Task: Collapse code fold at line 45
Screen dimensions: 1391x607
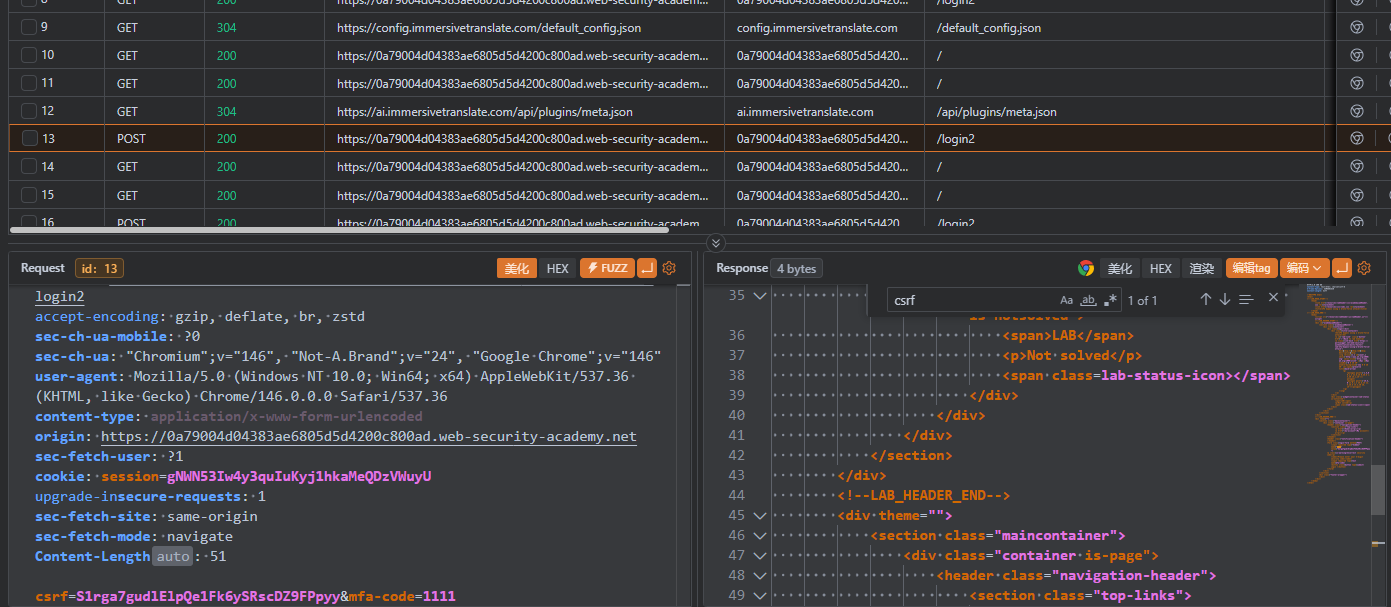Action: point(759,516)
